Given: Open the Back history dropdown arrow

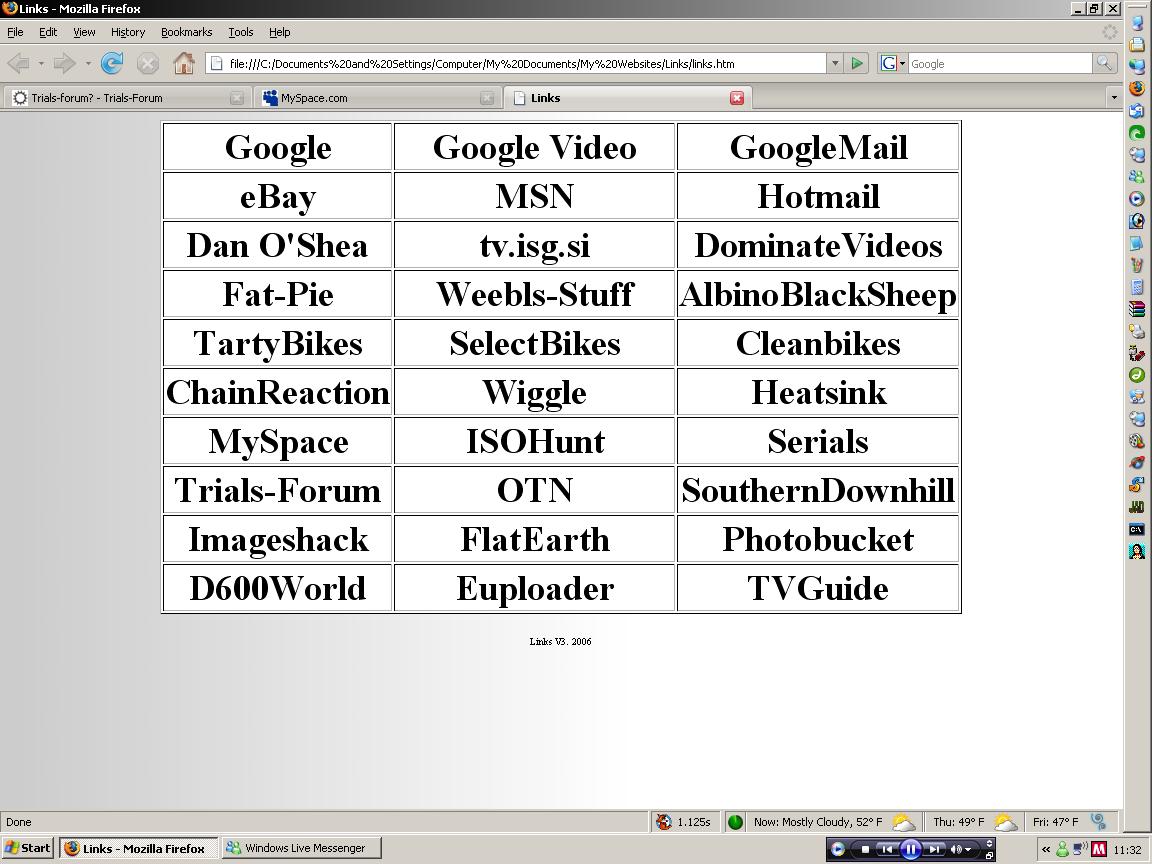Looking at the screenshot, I should (41, 64).
